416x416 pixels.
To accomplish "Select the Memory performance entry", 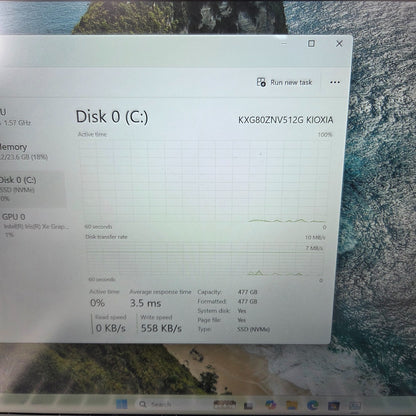I will tap(32, 151).
